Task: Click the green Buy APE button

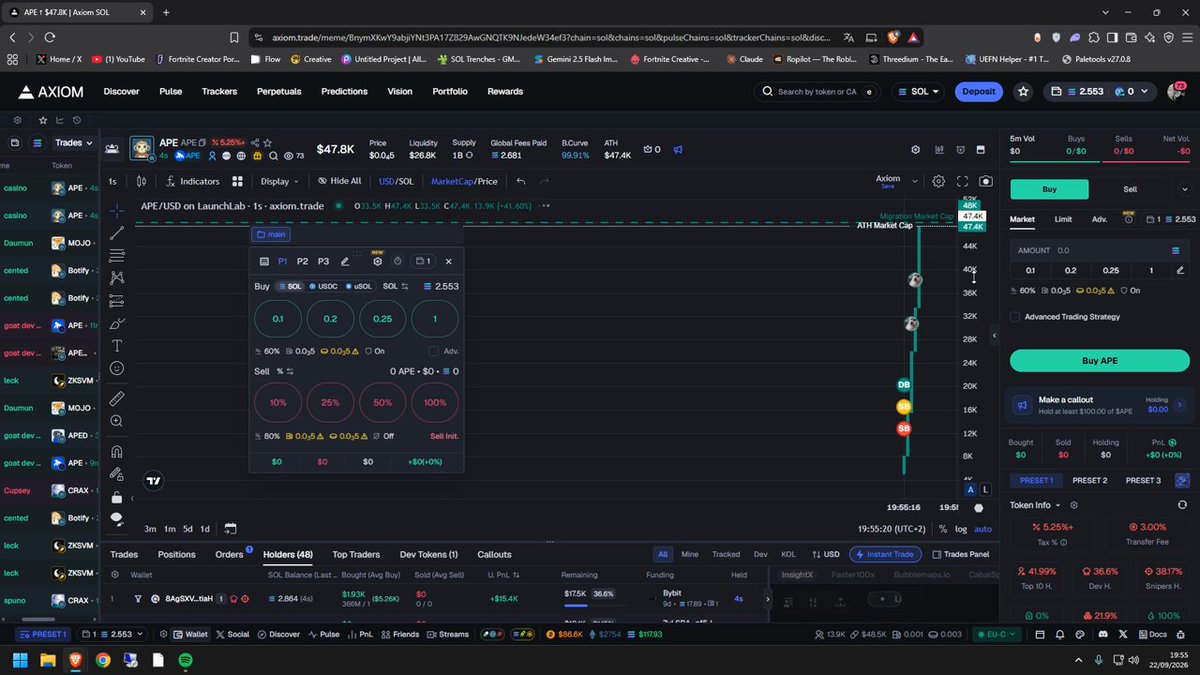Action: 1101,361
